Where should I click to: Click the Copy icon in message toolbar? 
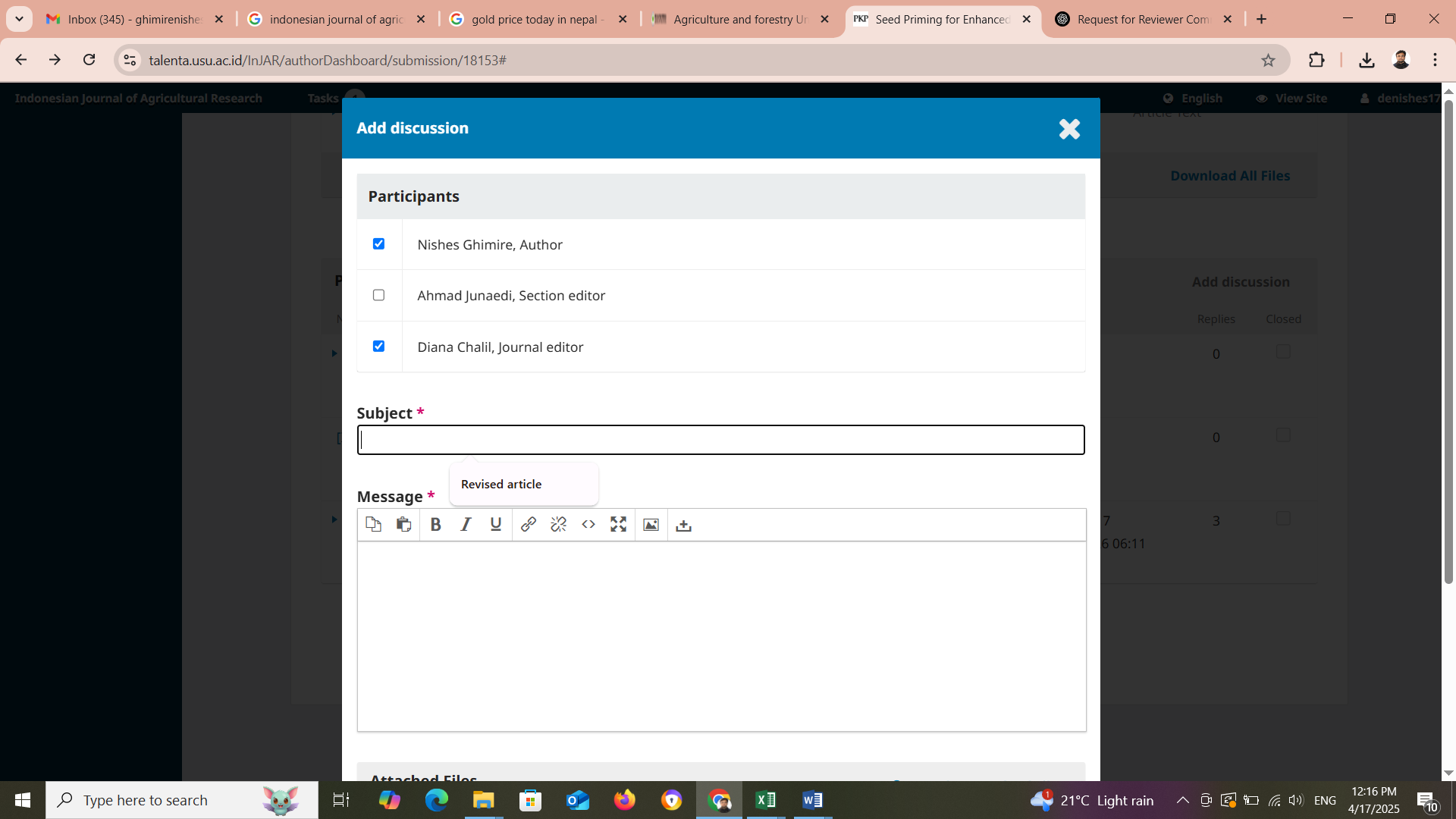click(x=373, y=524)
